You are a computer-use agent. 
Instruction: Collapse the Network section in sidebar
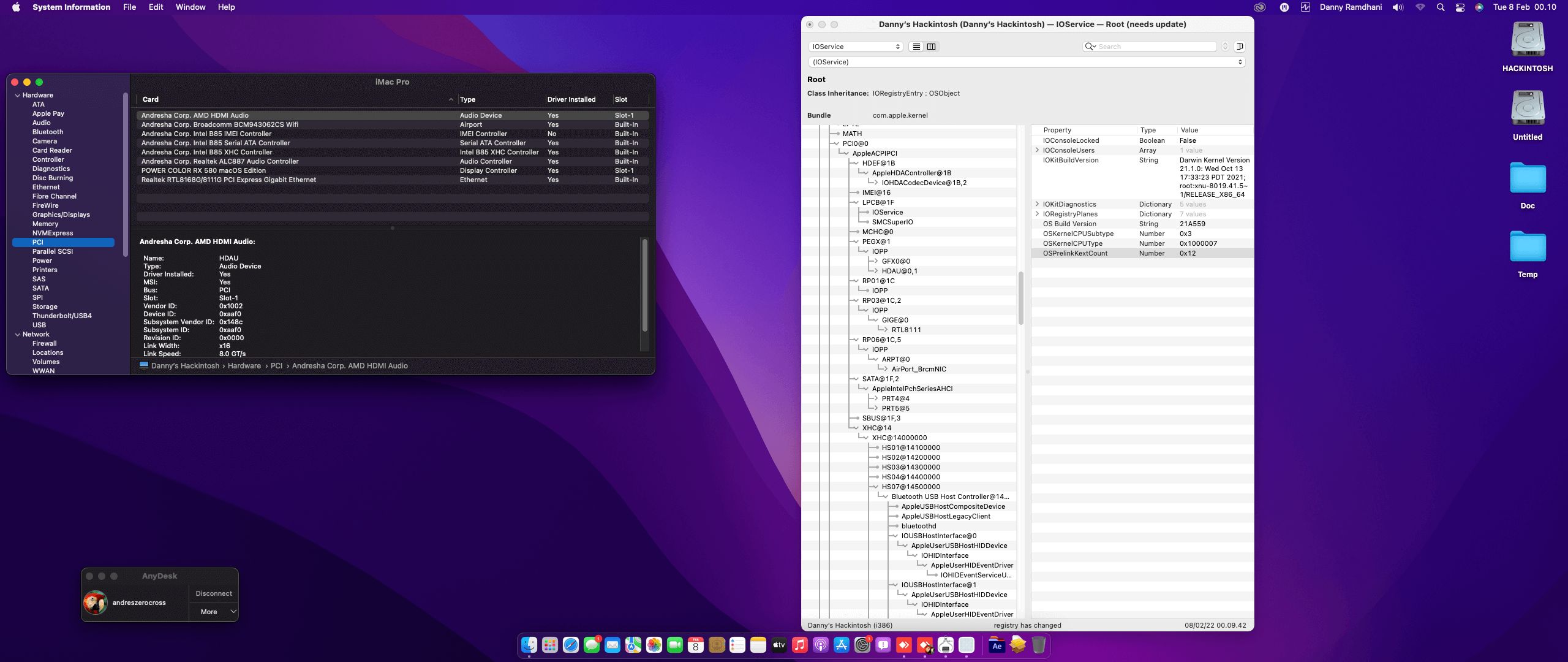[x=18, y=335]
